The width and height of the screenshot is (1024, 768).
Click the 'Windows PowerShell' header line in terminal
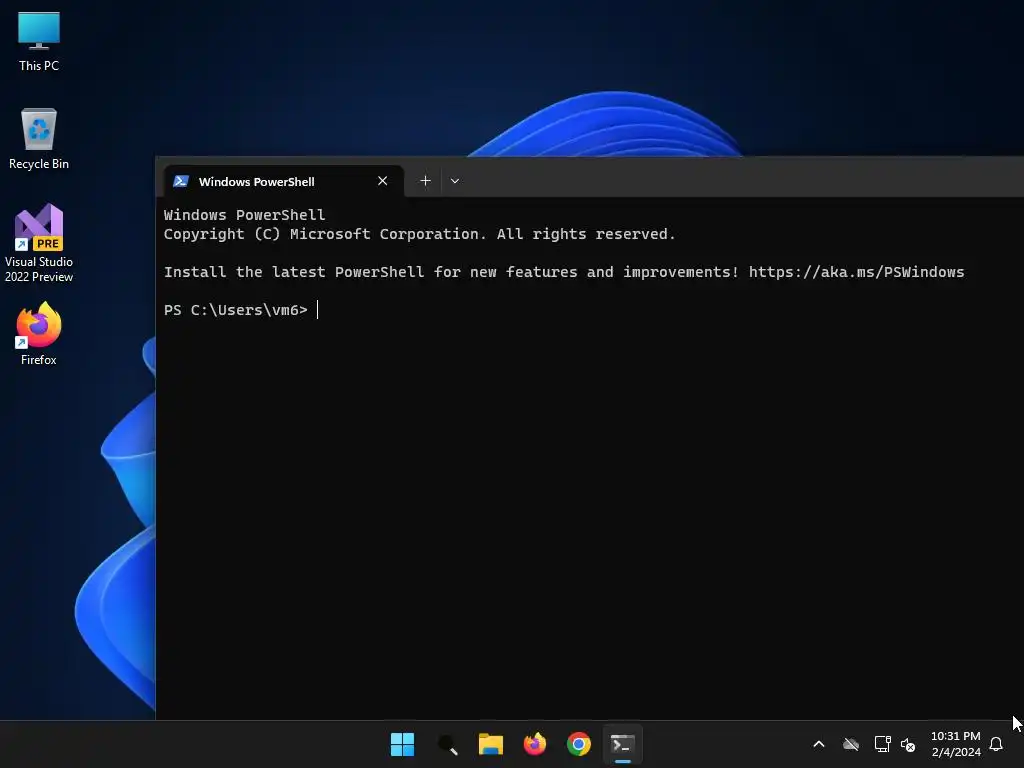coord(244,215)
